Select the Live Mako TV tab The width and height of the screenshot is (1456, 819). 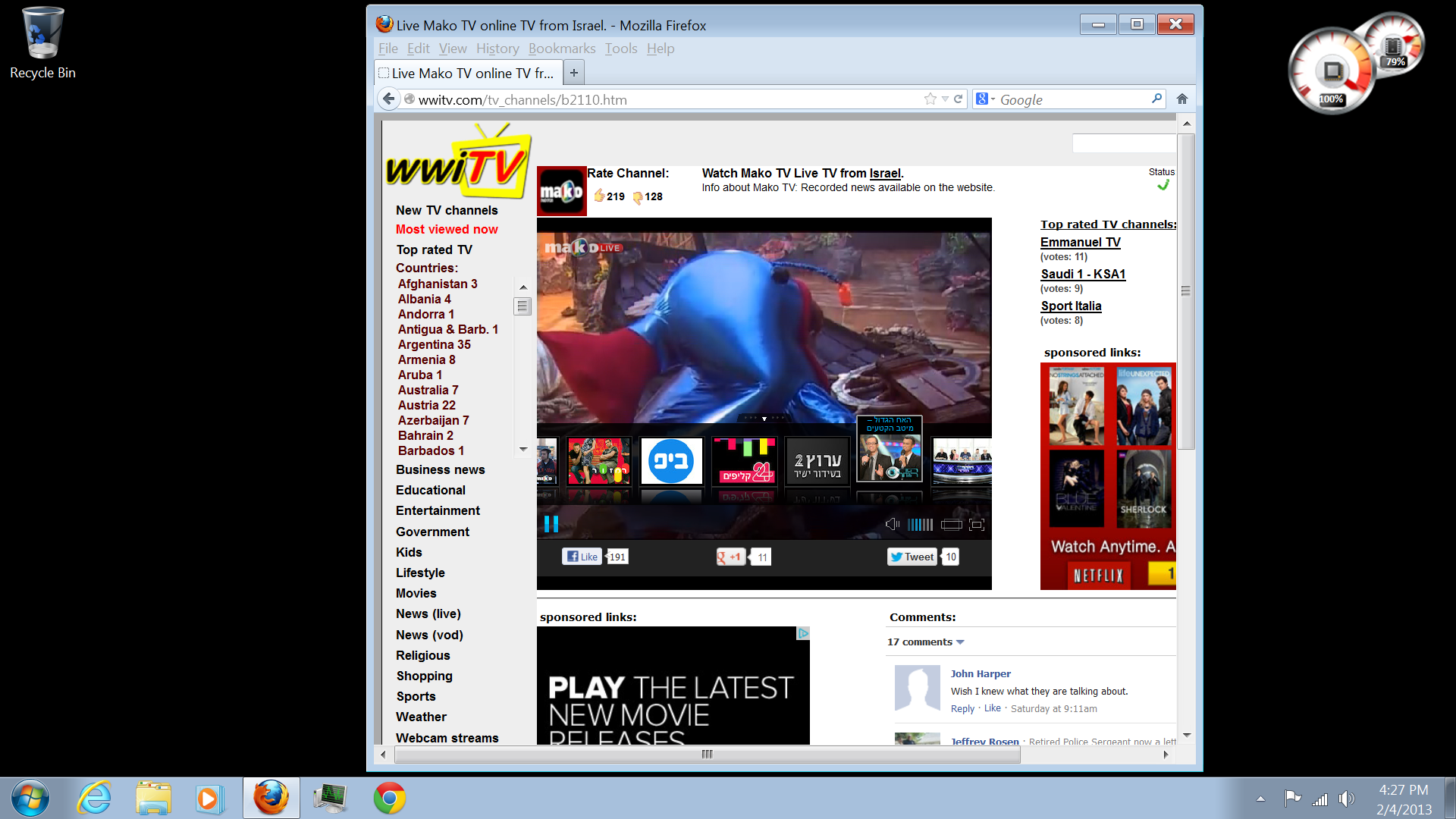click(469, 73)
